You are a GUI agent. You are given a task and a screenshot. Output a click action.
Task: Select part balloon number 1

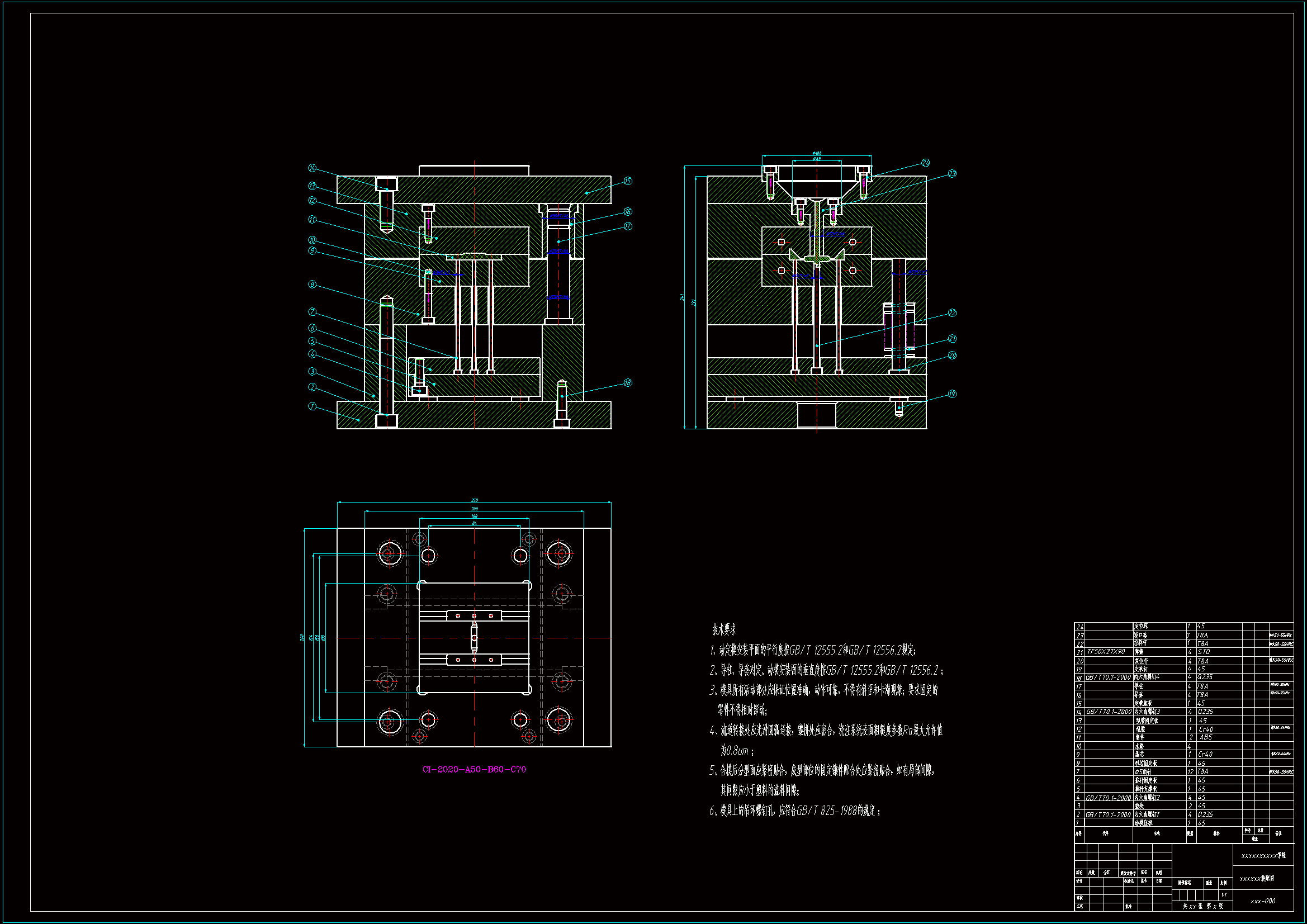pyautogui.click(x=312, y=406)
